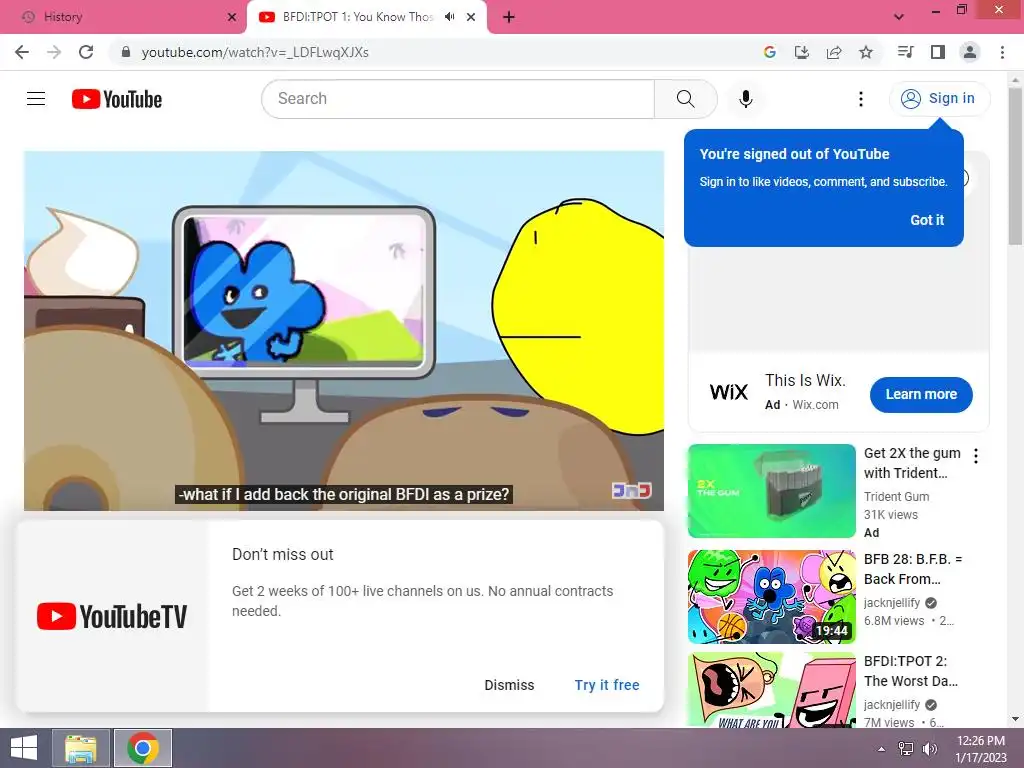Go to YouTube home via logo
1024x768 pixels.
(x=117, y=99)
